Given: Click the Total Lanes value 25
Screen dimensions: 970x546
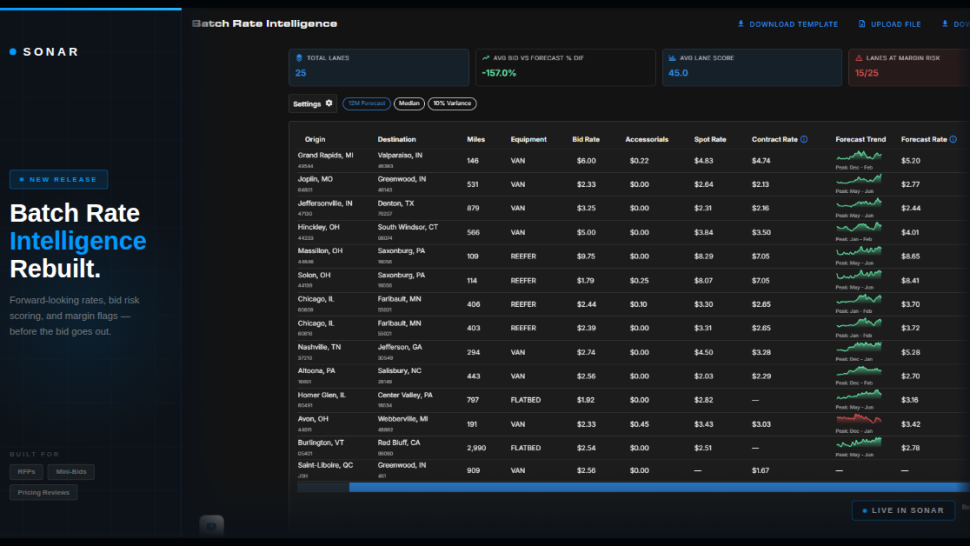Looking at the screenshot, I should 301,73.
